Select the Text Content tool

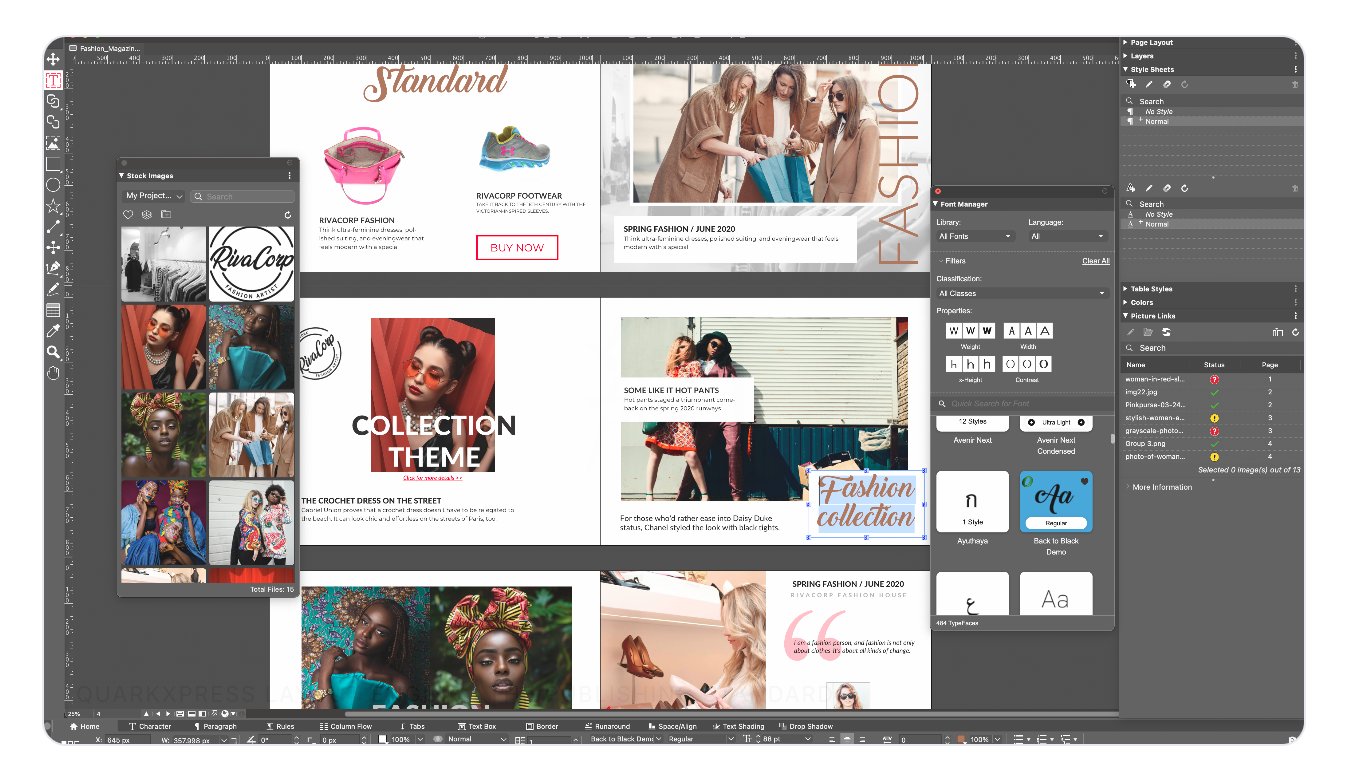coord(53,79)
